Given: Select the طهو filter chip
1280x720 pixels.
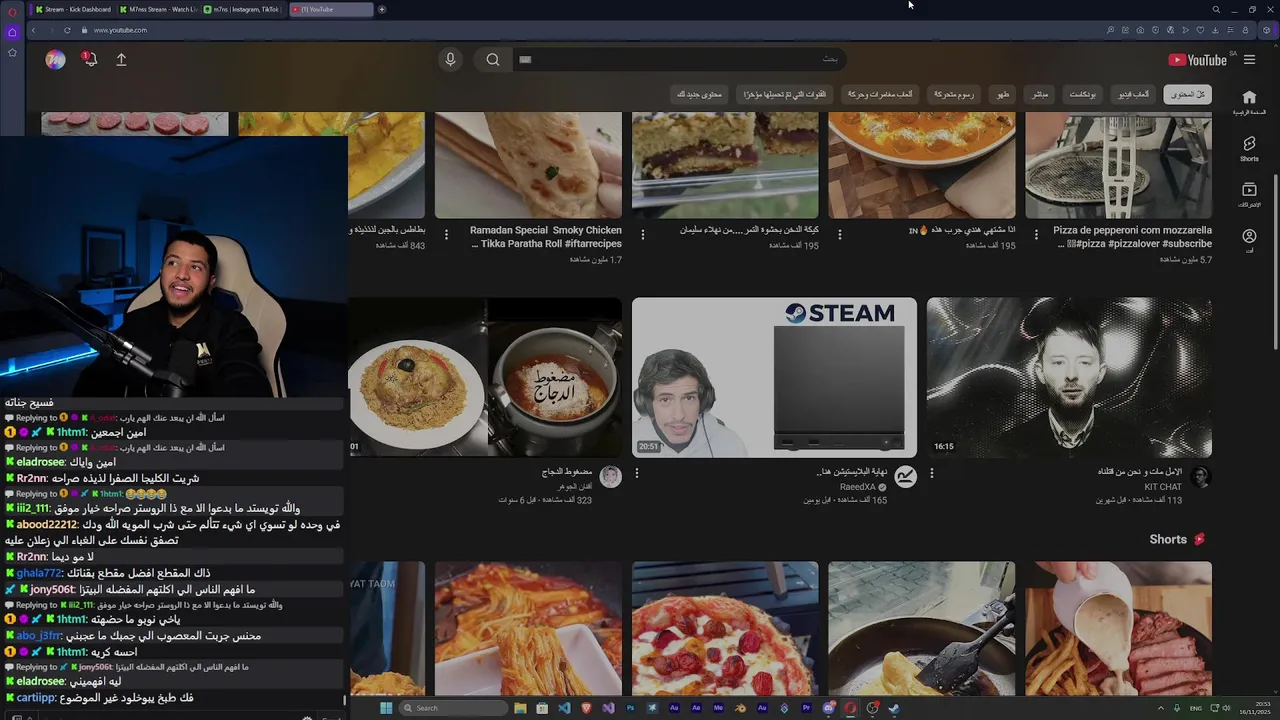Looking at the screenshot, I should [x=1002, y=94].
